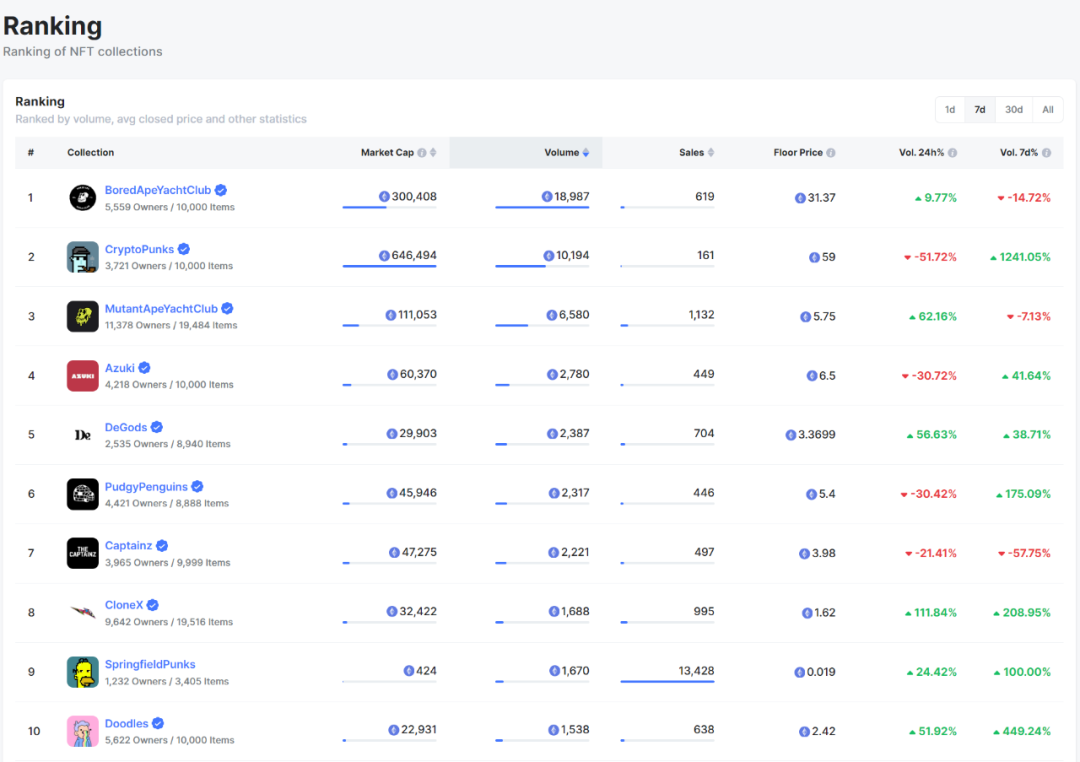This screenshot has height=762, width=1080.
Task: Select the 7d time range
Action: pyautogui.click(x=979, y=110)
